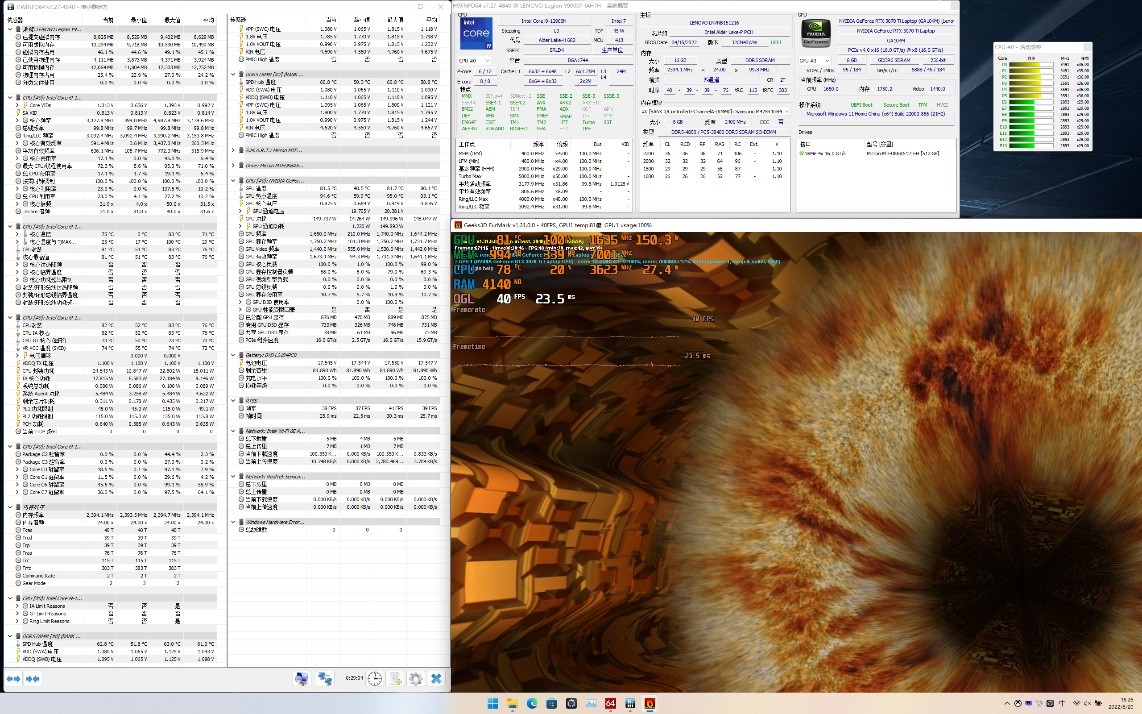
Task: Click the Micron NVMe drive entry
Action: (900, 152)
